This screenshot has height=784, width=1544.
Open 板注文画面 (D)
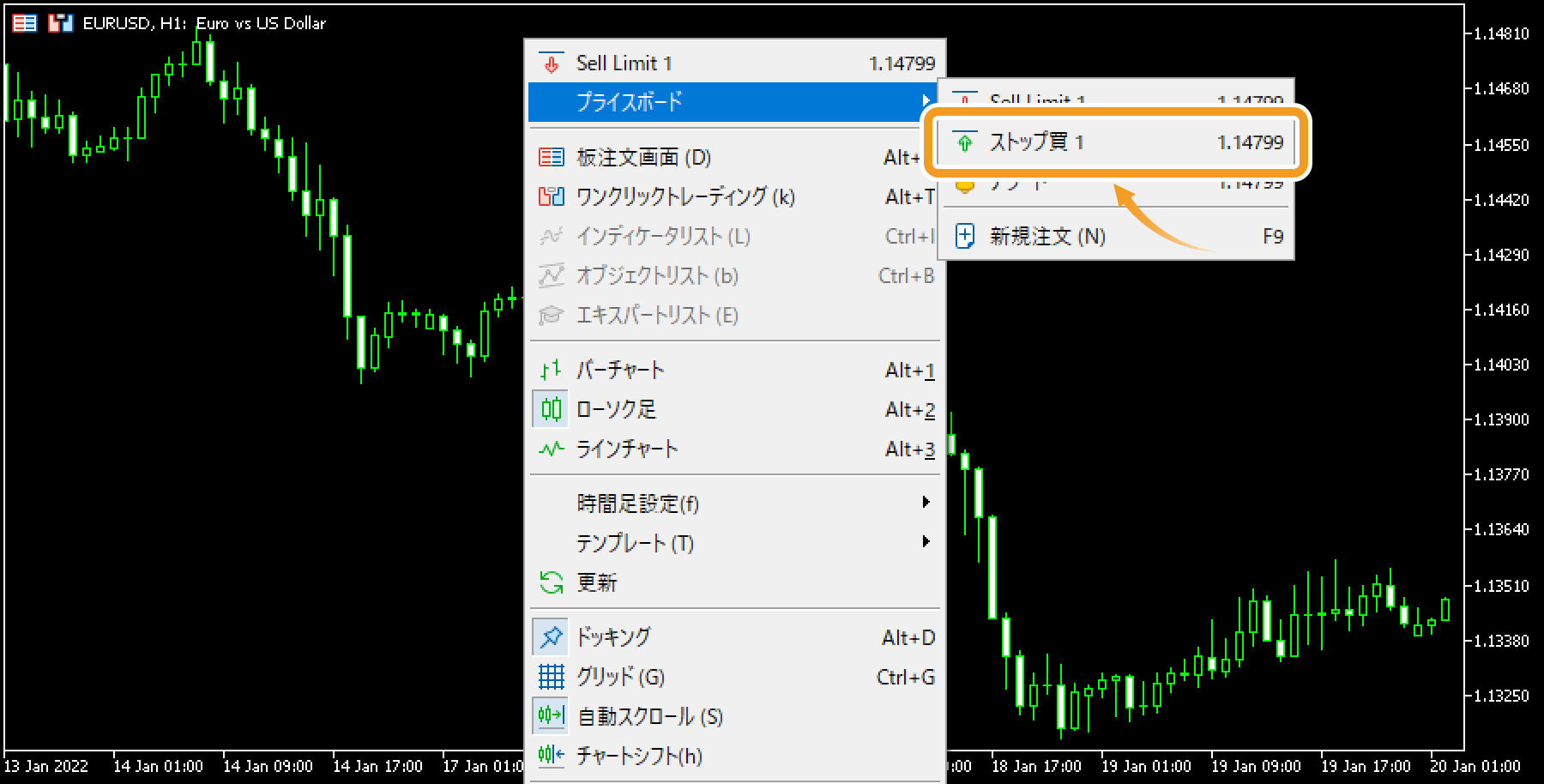point(735,157)
